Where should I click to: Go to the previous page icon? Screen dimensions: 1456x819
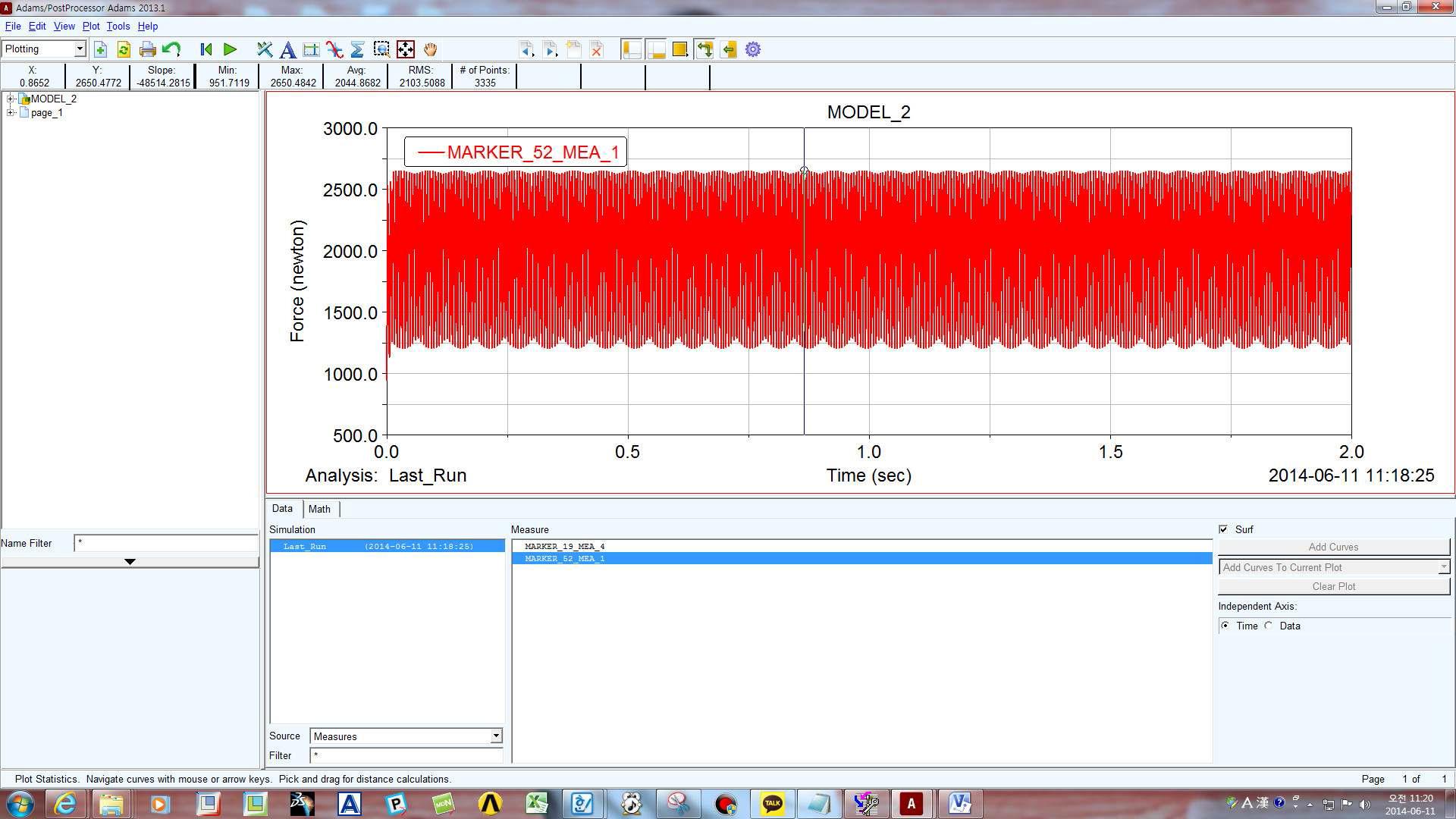coord(526,49)
